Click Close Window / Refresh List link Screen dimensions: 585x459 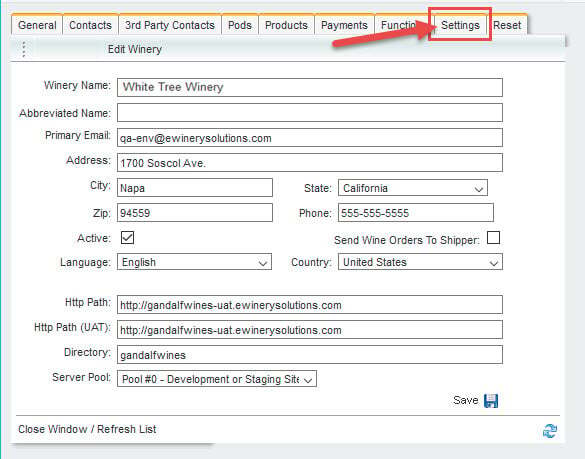(x=87, y=429)
